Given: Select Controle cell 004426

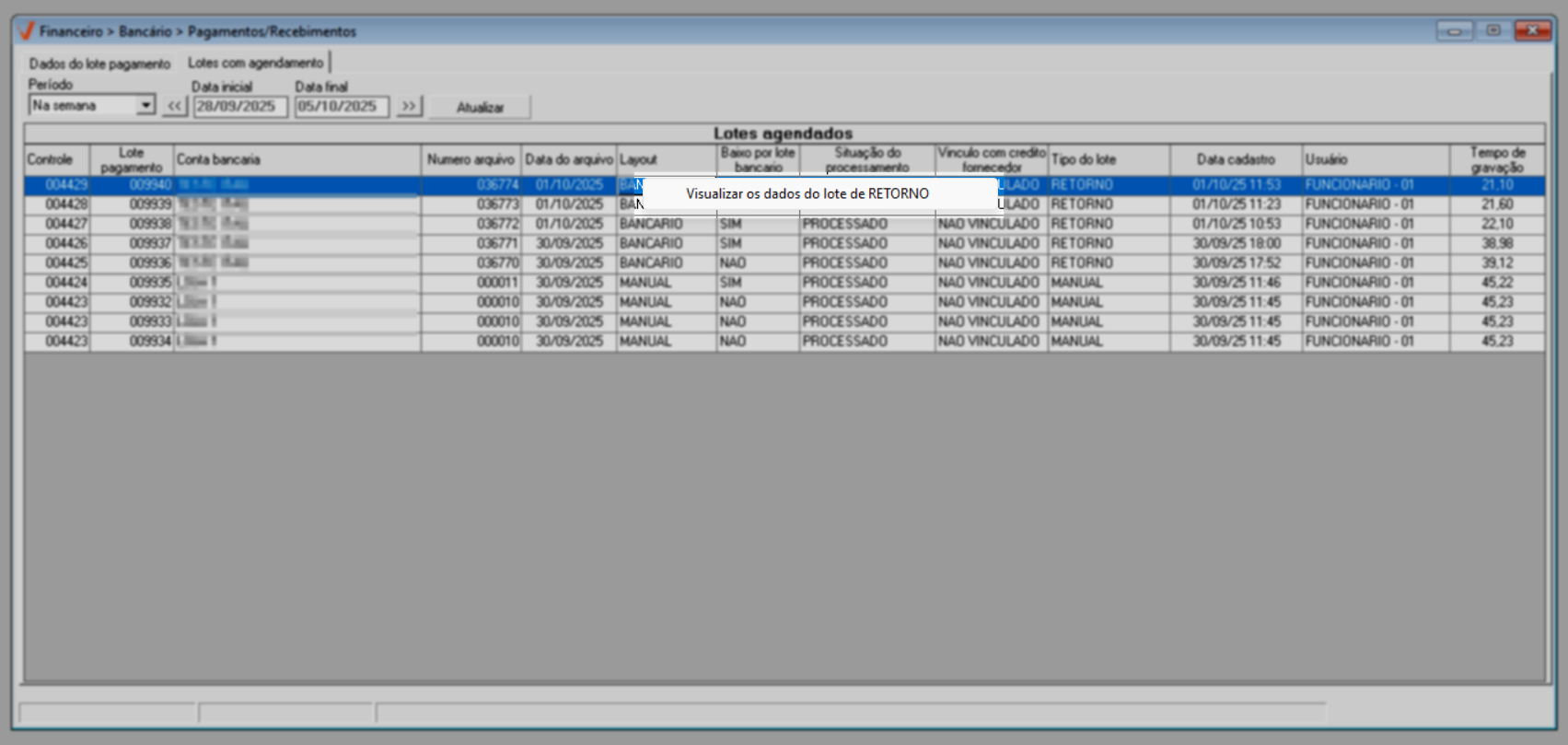Looking at the screenshot, I should [x=57, y=244].
